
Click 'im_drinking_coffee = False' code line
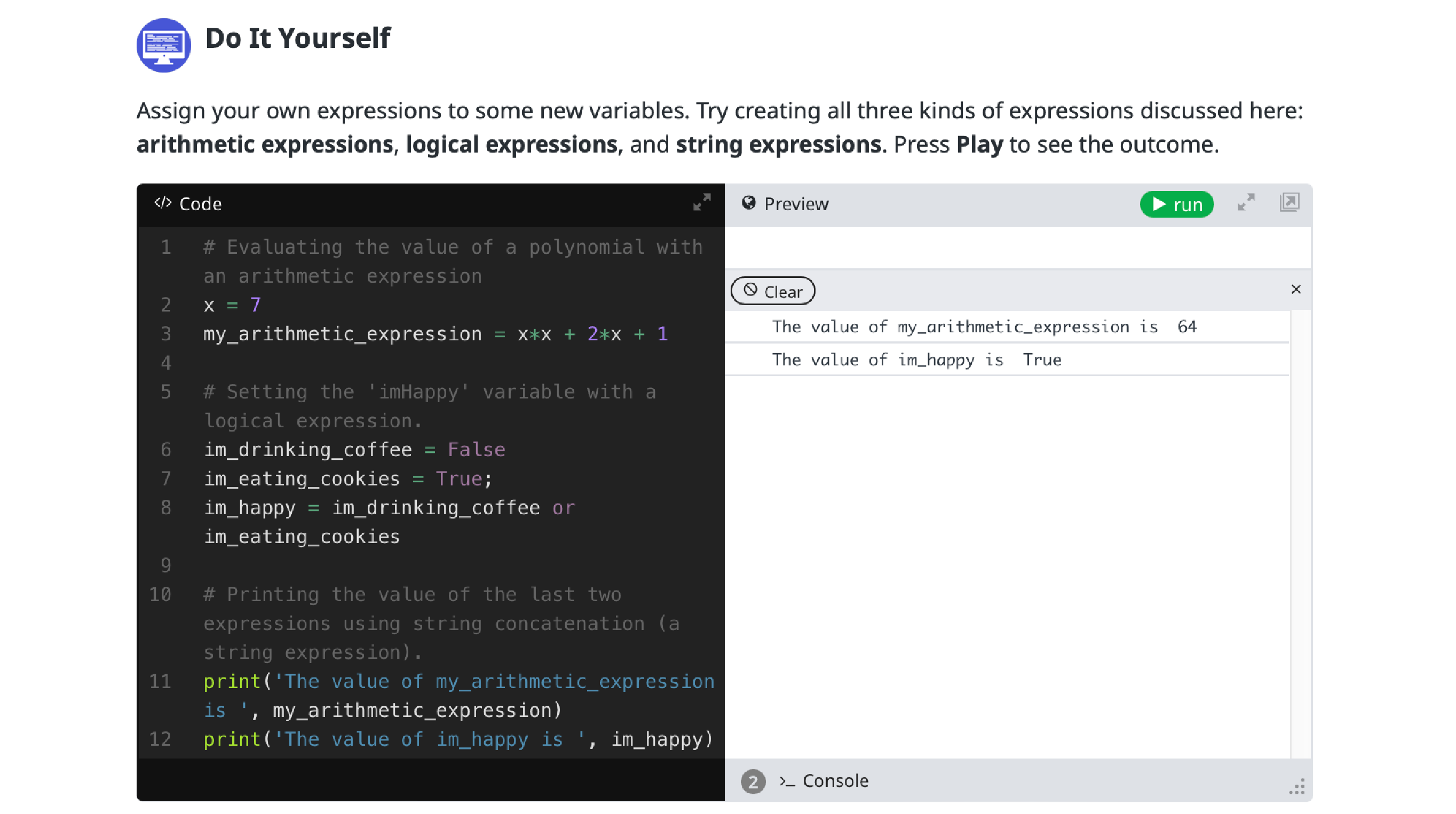pos(354,450)
